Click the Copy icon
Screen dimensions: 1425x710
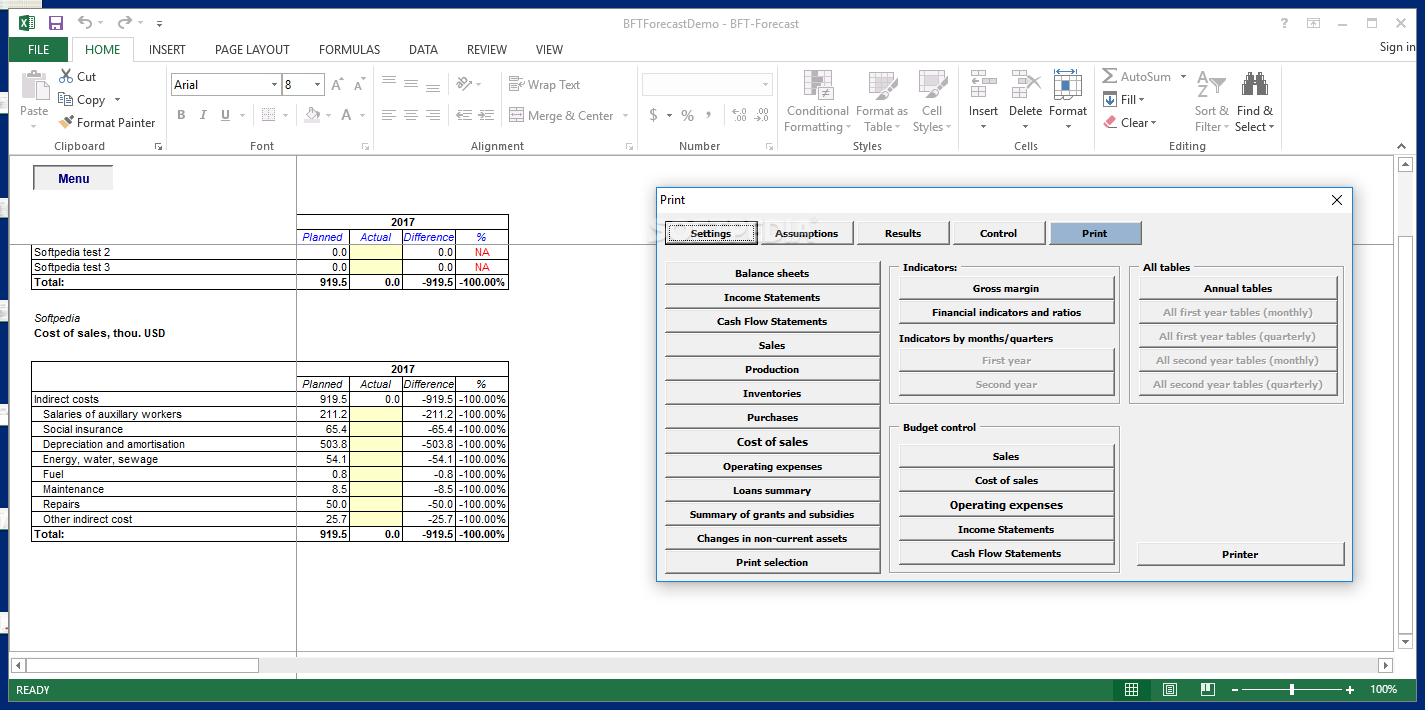pos(66,99)
